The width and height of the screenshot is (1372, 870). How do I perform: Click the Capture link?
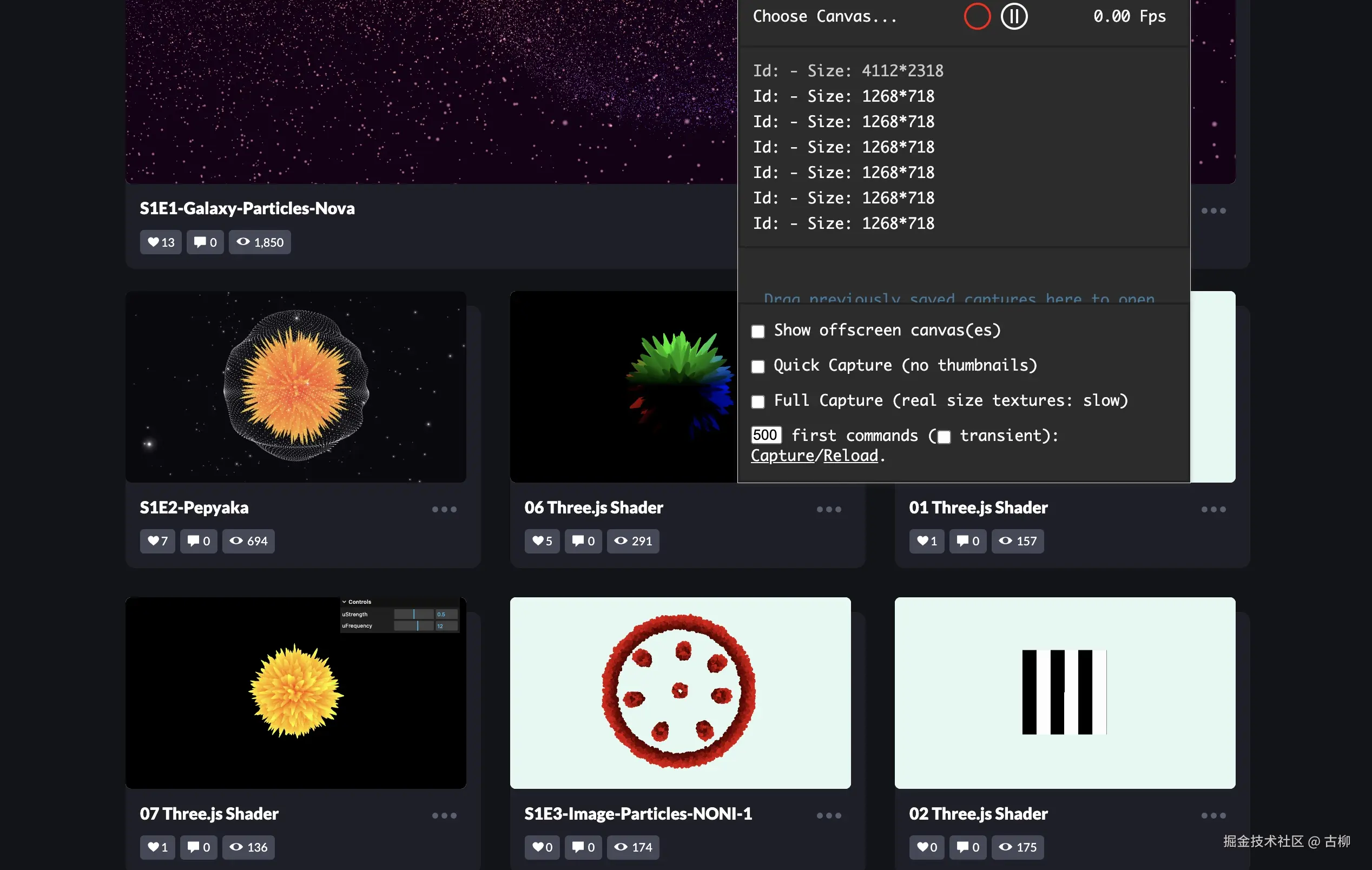point(782,456)
